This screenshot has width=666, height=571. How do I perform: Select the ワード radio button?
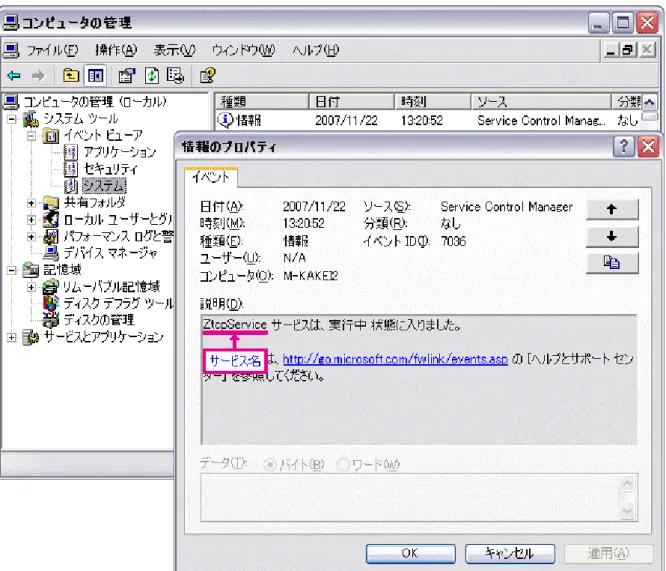[342, 465]
